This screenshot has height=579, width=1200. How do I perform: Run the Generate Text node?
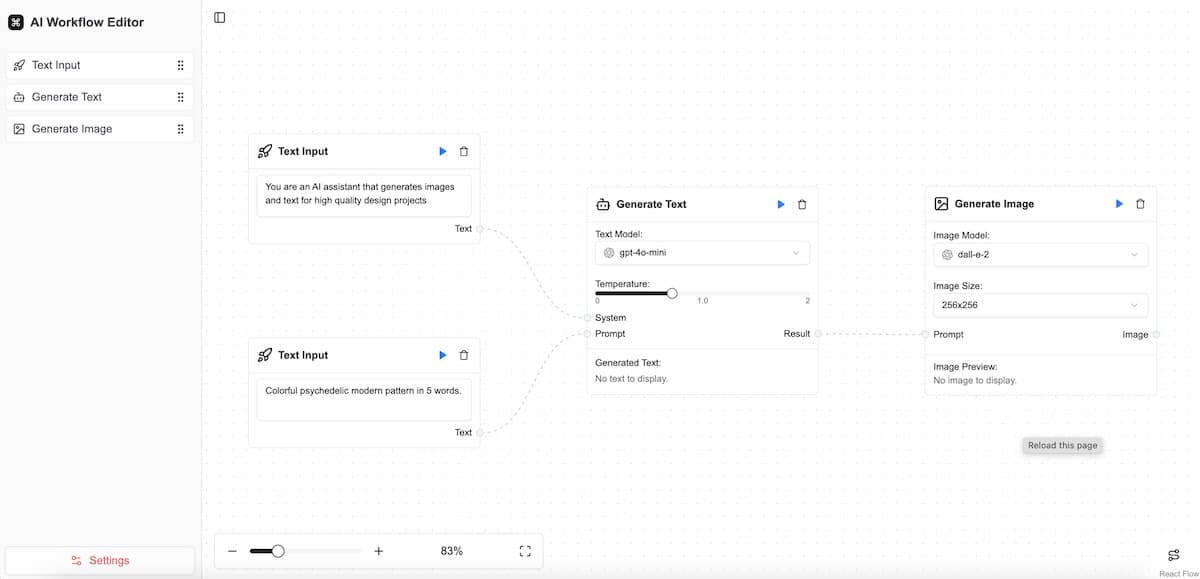tap(780, 204)
